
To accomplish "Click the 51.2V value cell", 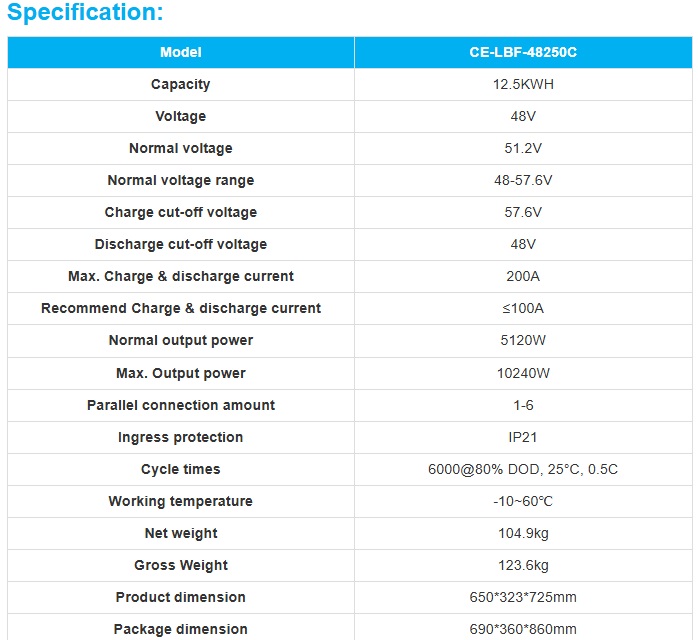I will pos(523,148).
